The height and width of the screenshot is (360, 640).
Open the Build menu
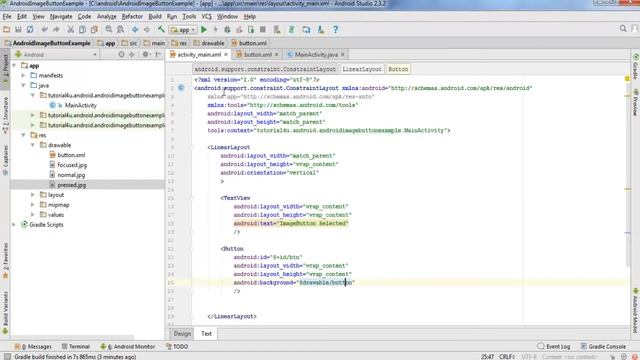point(155,17)
